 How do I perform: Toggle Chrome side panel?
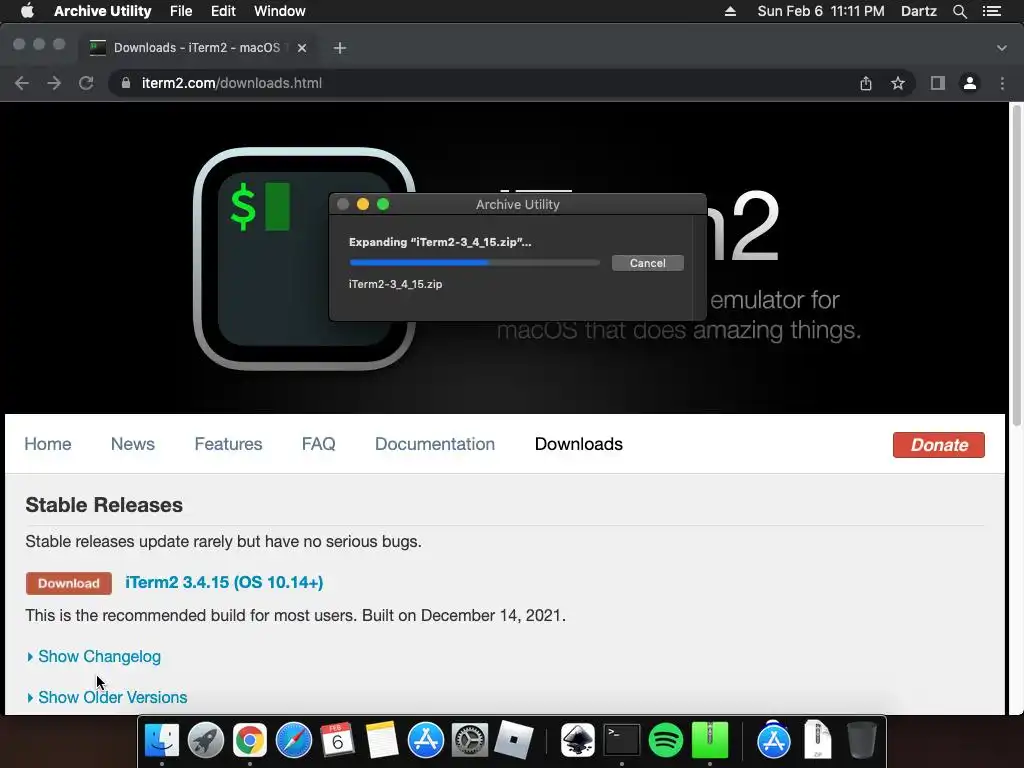click(938, 83)
